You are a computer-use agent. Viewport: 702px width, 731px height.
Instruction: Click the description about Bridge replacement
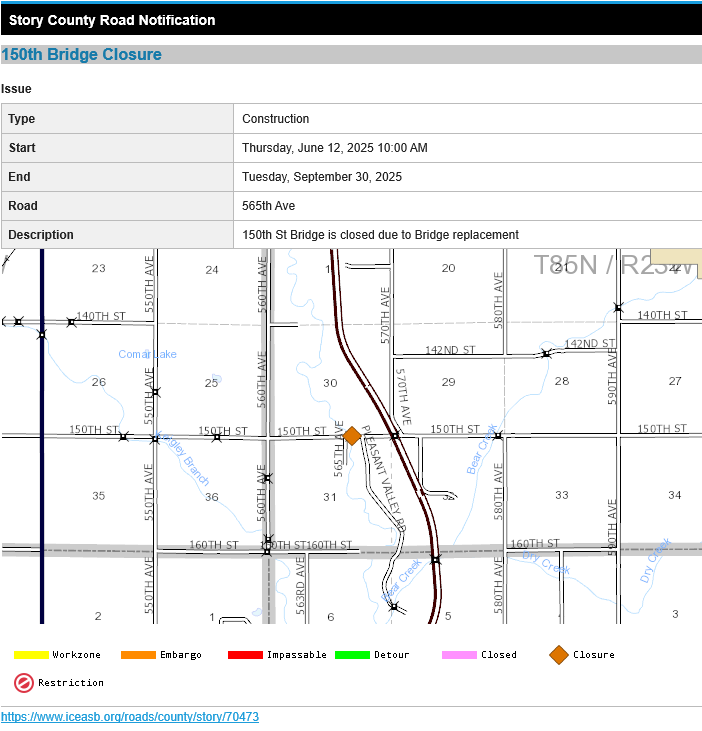[x=380, y=234]
